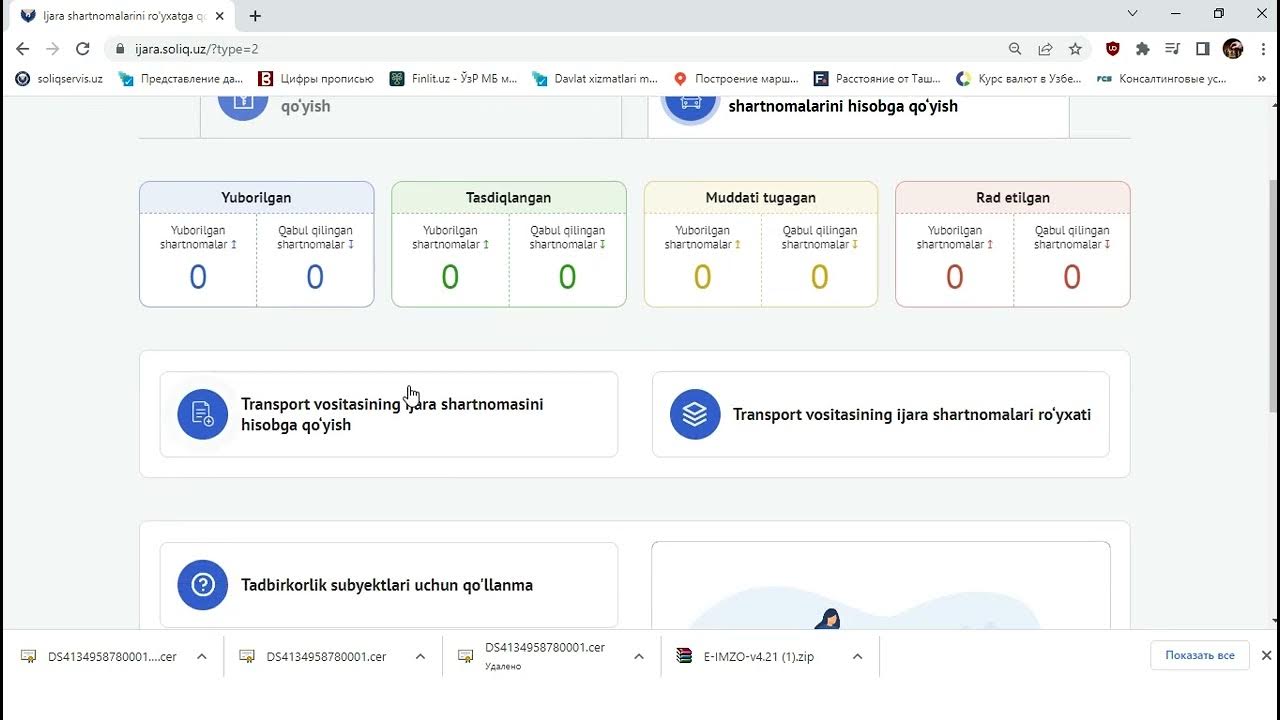1280x720 pixels.
Task: Open the Finlit.uz bookmark
Action: coord(454,79)
